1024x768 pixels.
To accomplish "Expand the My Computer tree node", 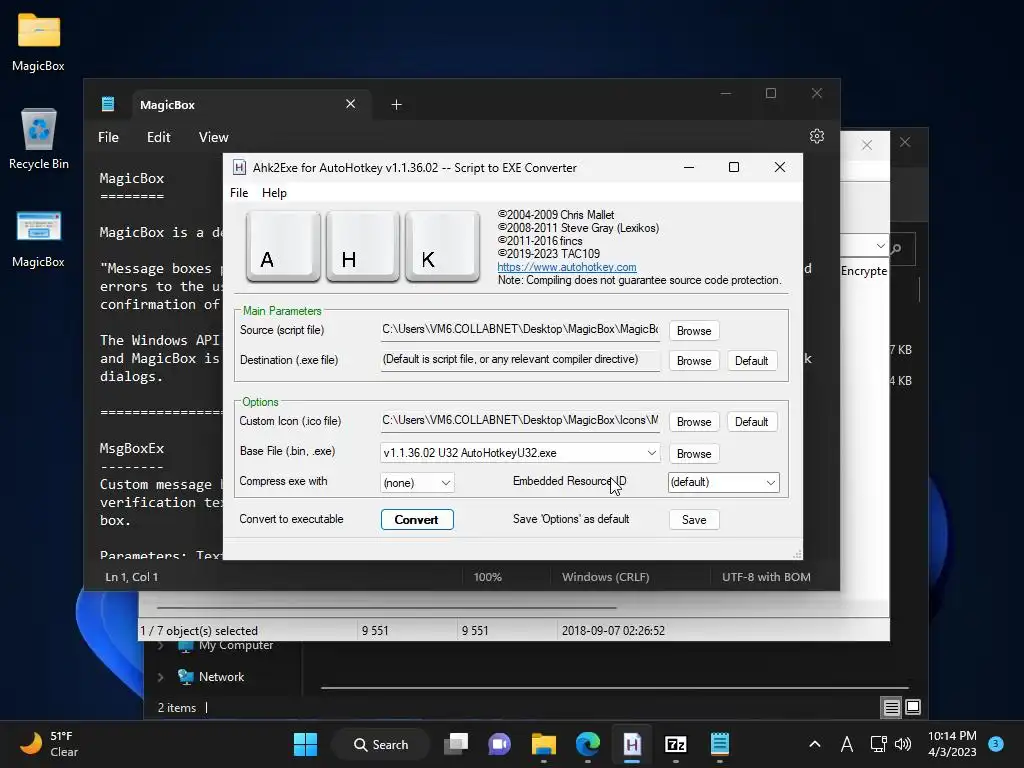I will pos(160,647).
